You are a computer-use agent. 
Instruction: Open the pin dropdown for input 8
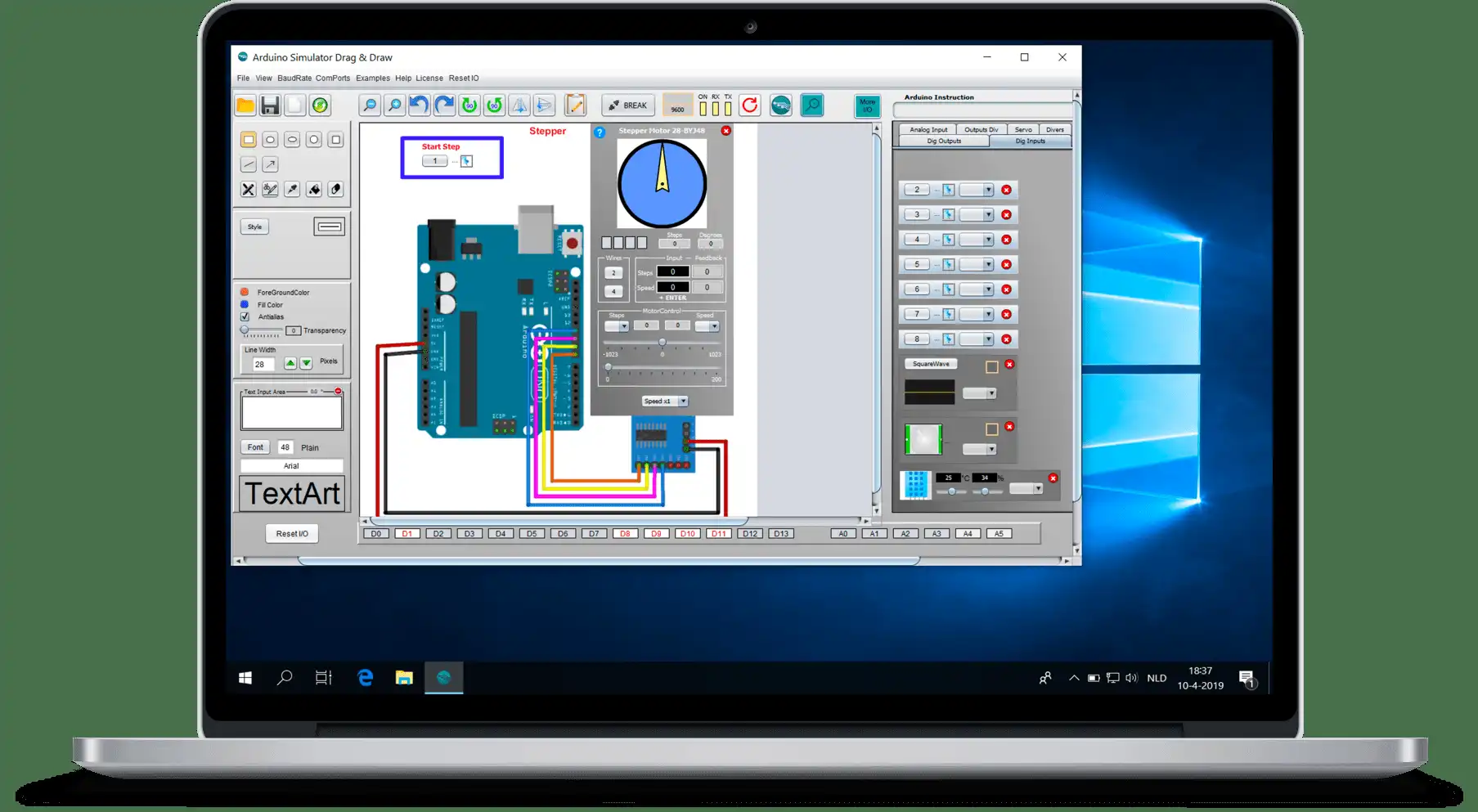coord(977,339)
